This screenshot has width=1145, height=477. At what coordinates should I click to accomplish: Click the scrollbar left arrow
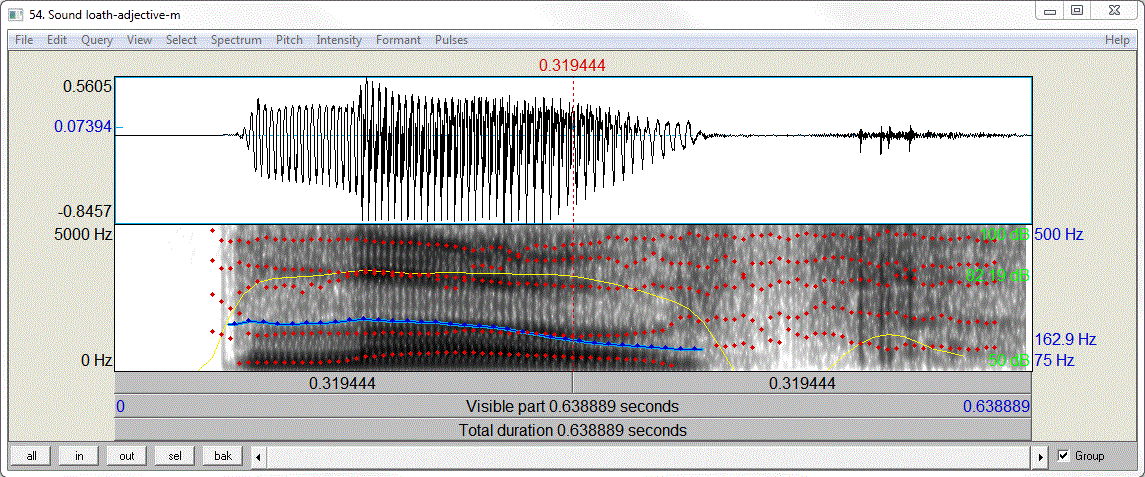click(x=258, y=457)
